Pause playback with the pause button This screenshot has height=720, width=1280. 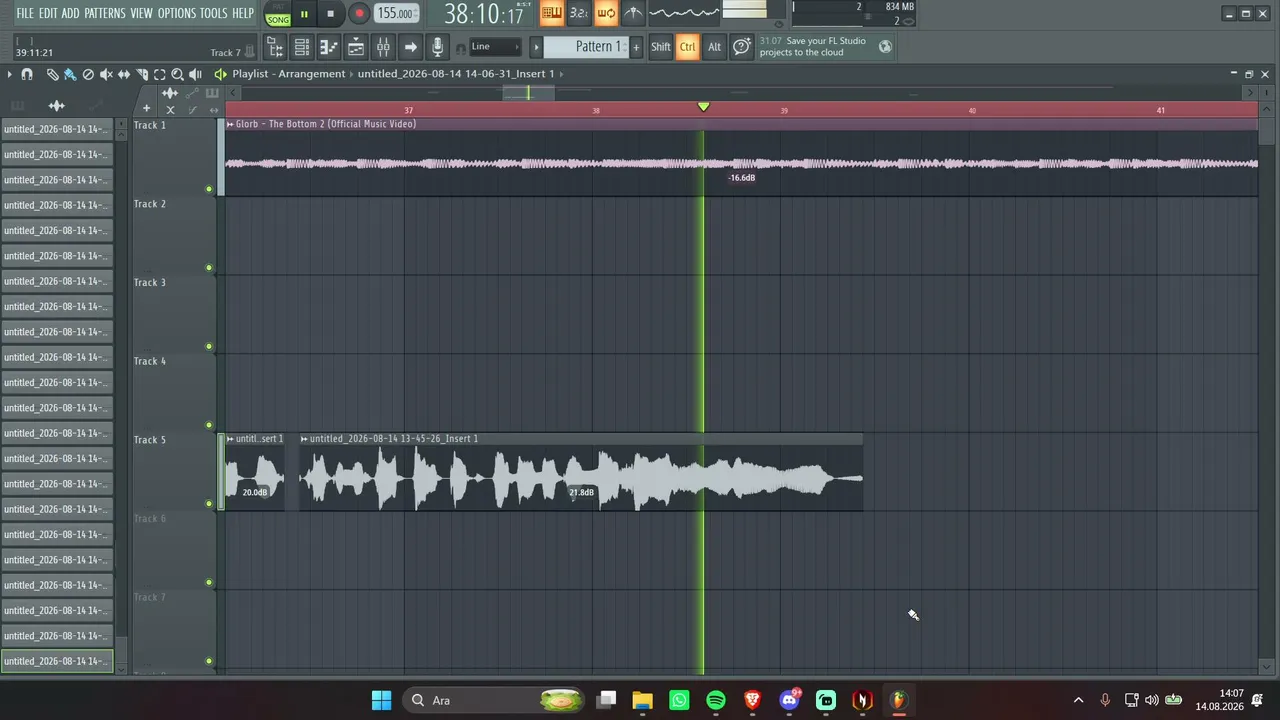[x=304, y=14]
